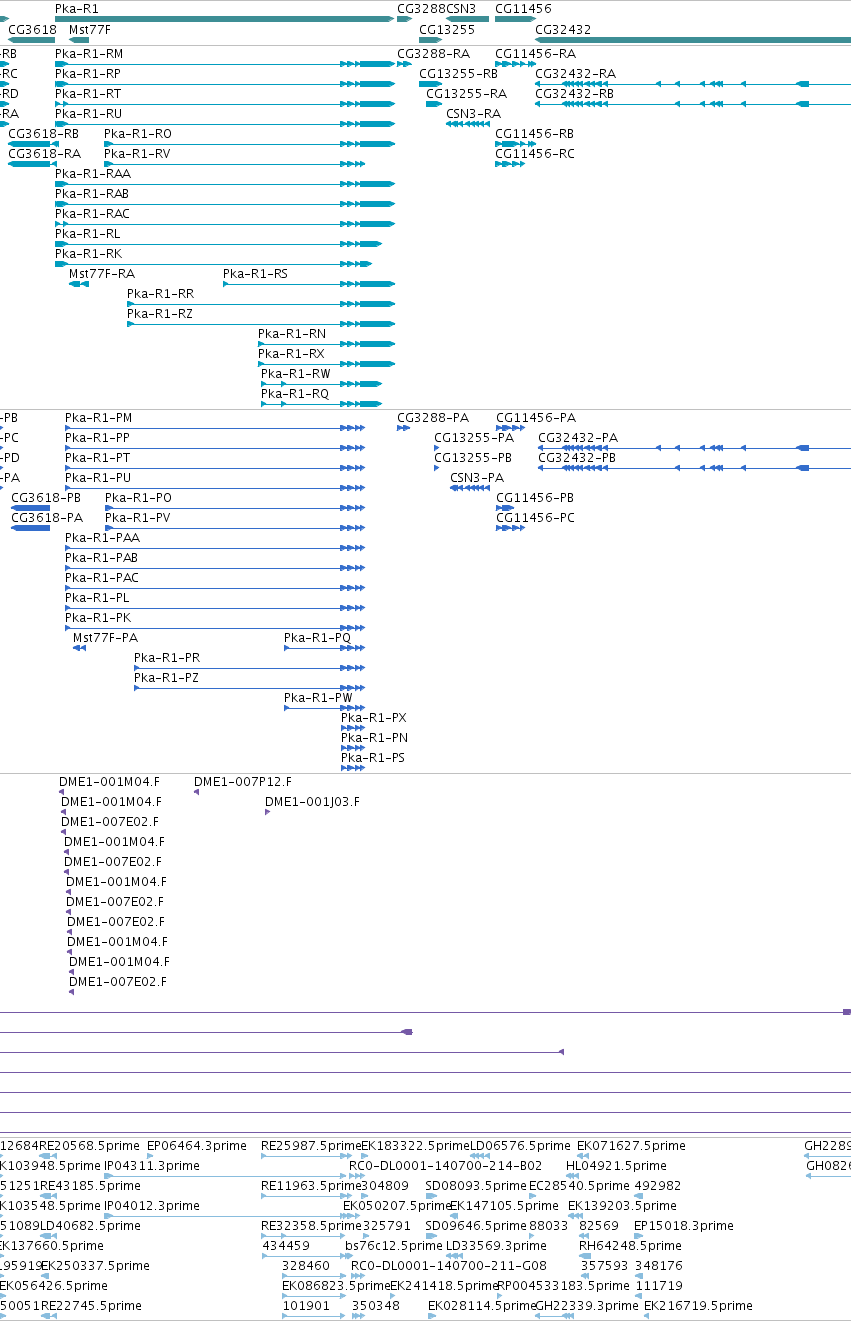Open EST HL04921.5prime
This screenshot has height=1321, width=851.
click(x=616, y=1166)
